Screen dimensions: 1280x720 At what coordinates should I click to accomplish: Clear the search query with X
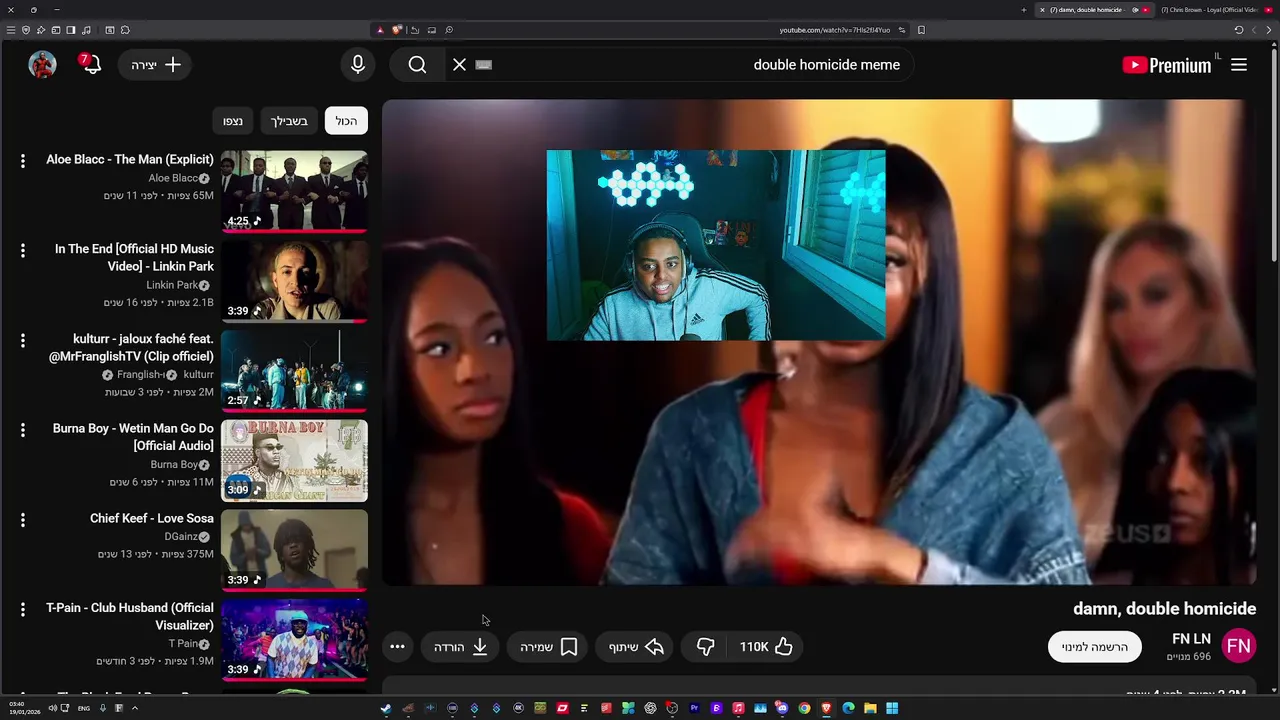tap(459, 65)
